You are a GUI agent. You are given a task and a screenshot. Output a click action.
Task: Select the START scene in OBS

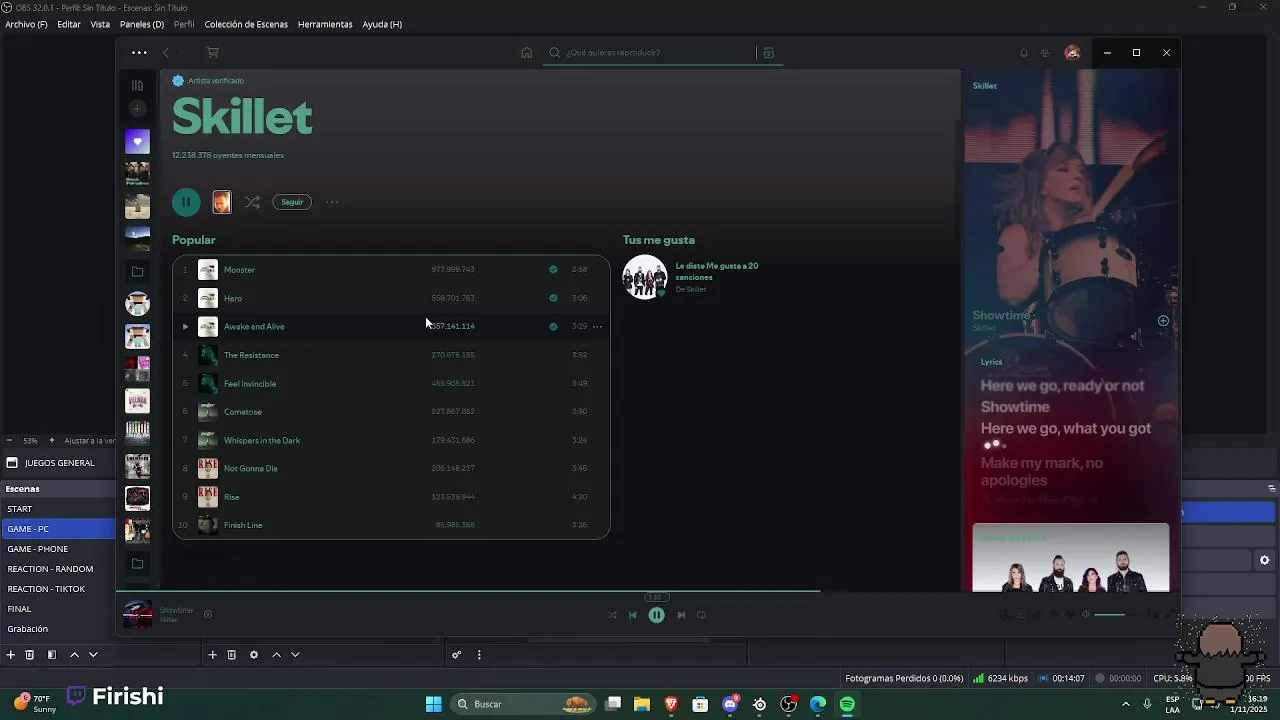58,509
